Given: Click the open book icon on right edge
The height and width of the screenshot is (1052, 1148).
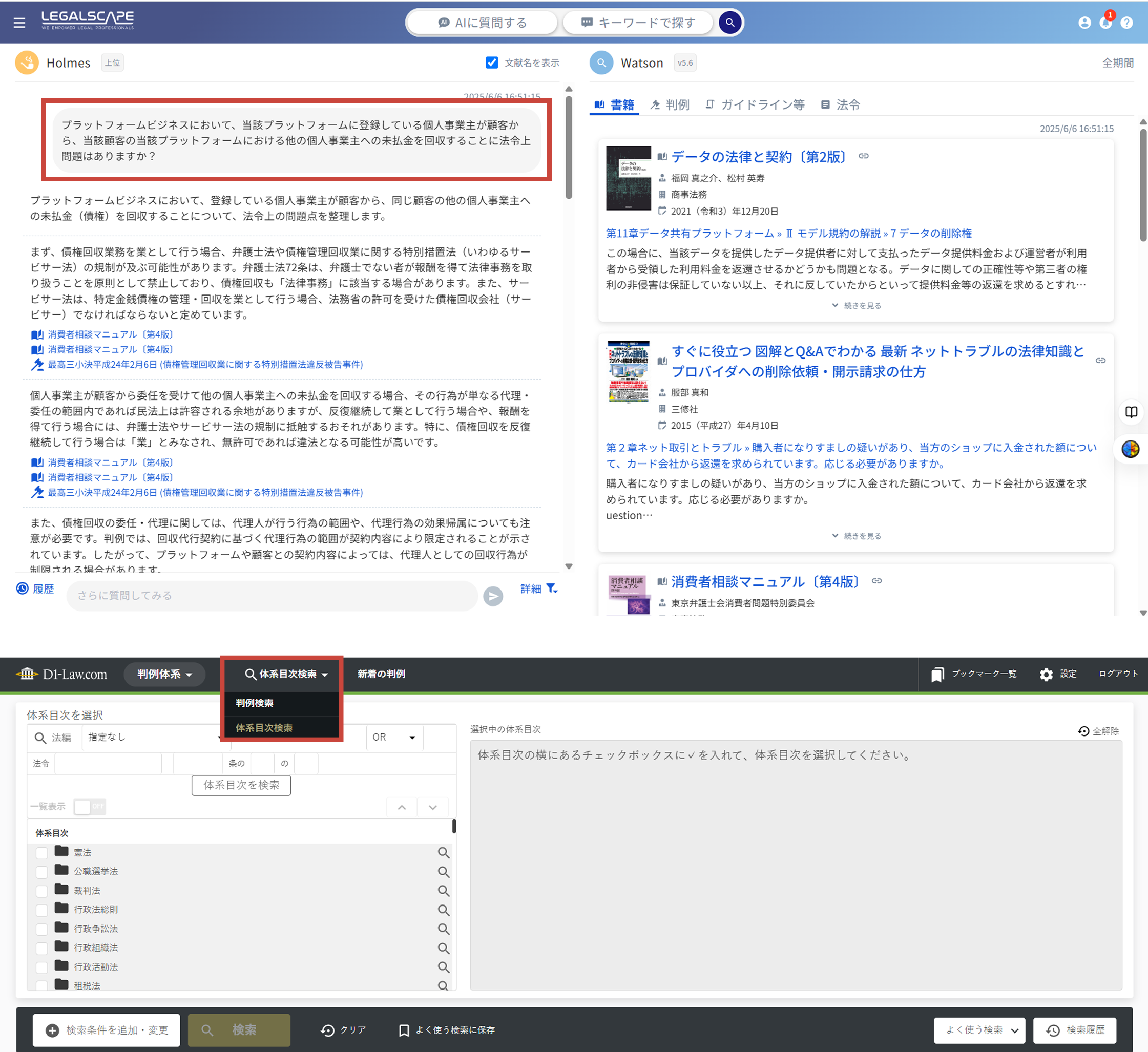Looking at the screenshot, I should pos(1131,412).
